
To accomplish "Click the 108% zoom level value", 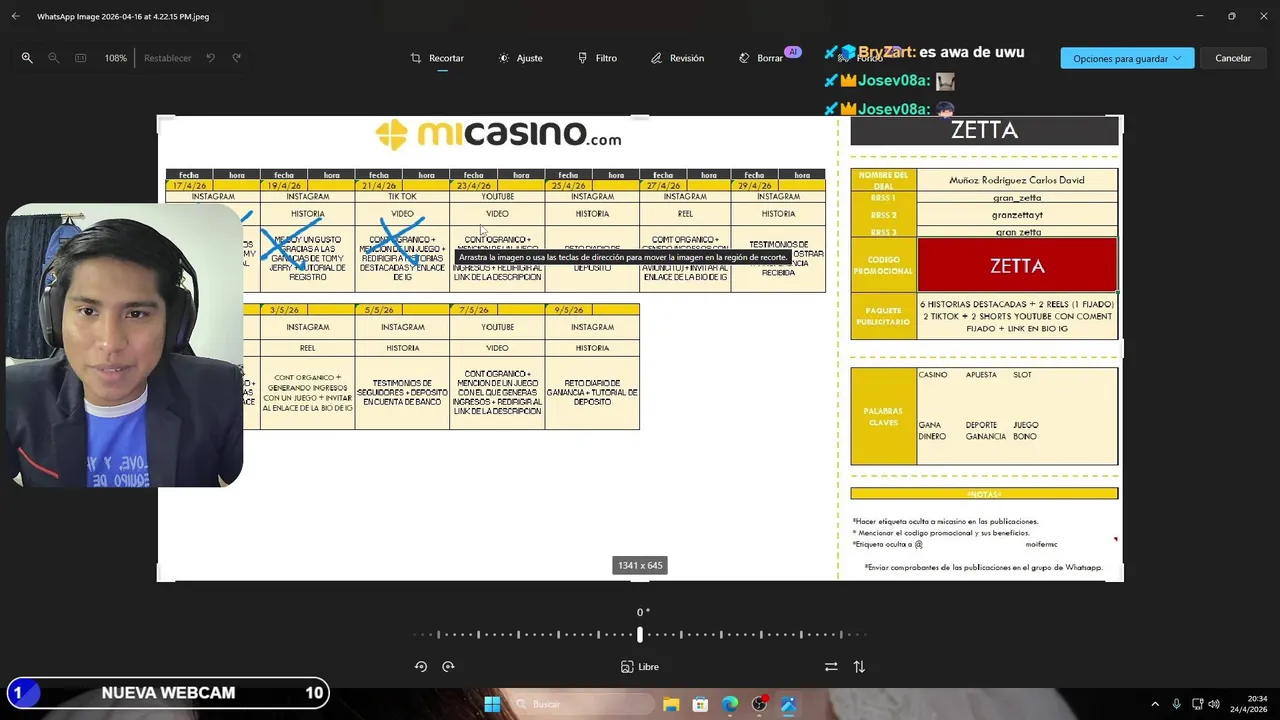I will click(x=116, y=58).
